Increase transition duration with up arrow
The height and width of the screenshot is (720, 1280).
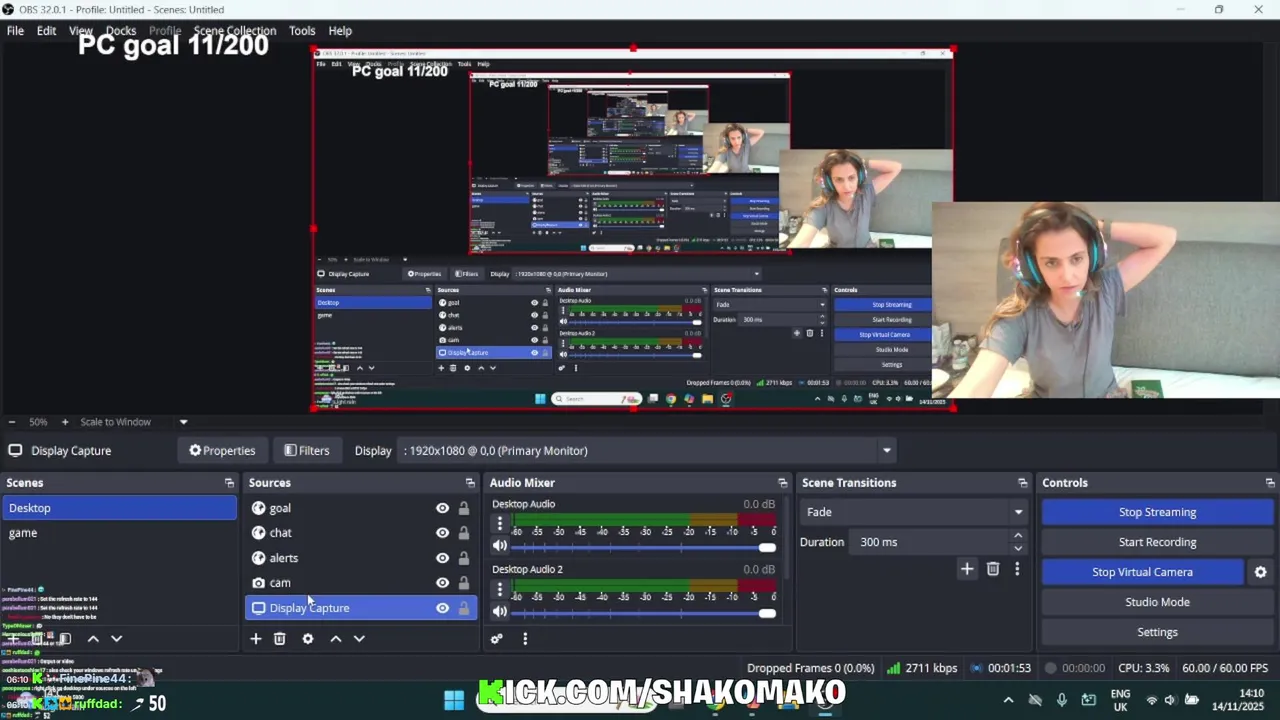point(1018,536)
